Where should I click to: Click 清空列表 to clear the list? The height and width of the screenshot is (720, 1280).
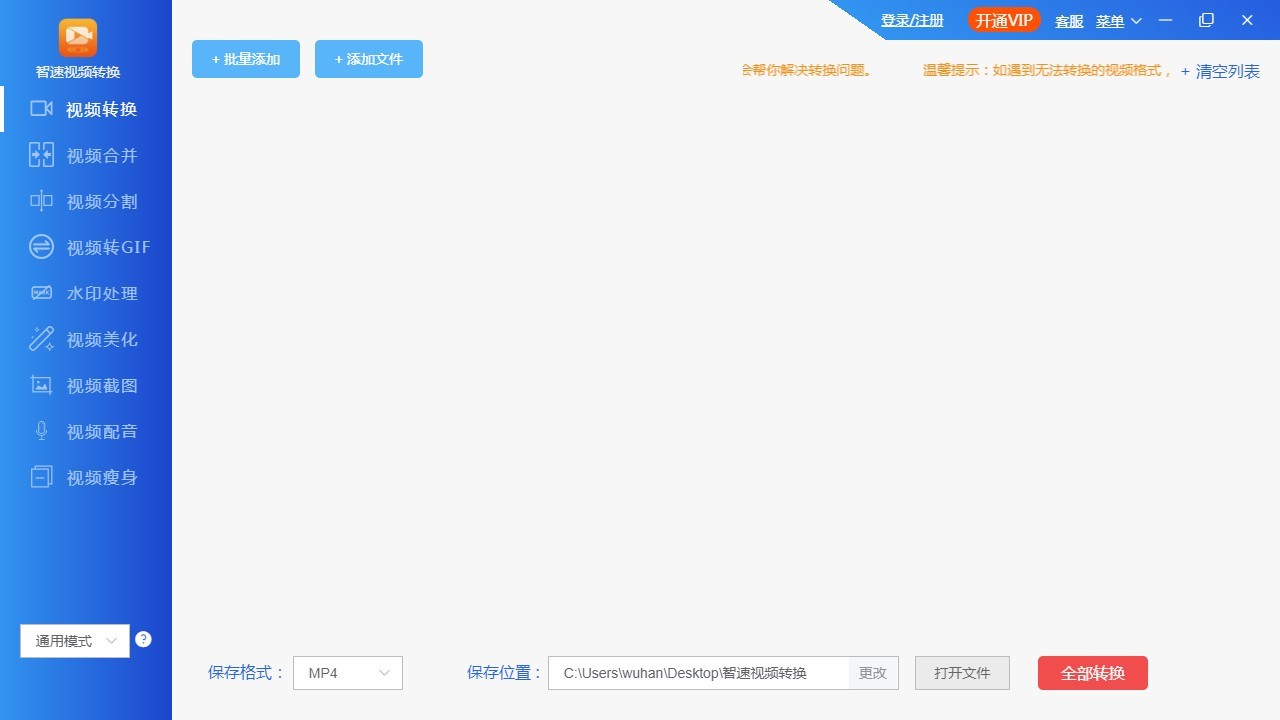(1227, 71)
